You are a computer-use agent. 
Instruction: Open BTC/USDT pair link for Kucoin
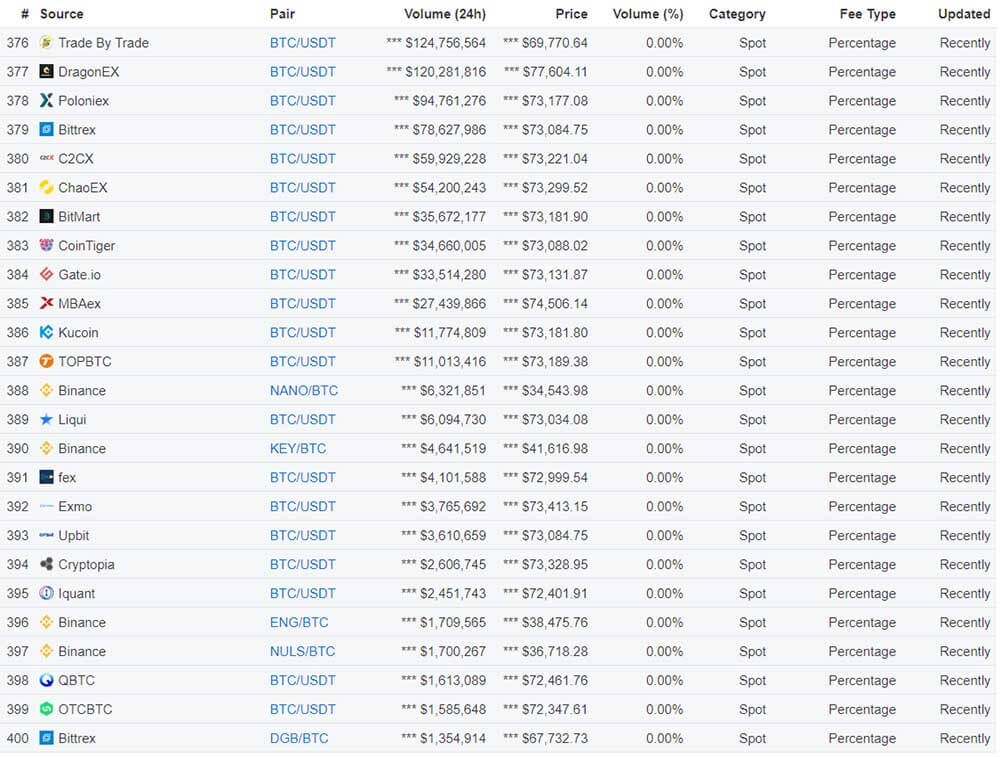click(x=302, y=332)
